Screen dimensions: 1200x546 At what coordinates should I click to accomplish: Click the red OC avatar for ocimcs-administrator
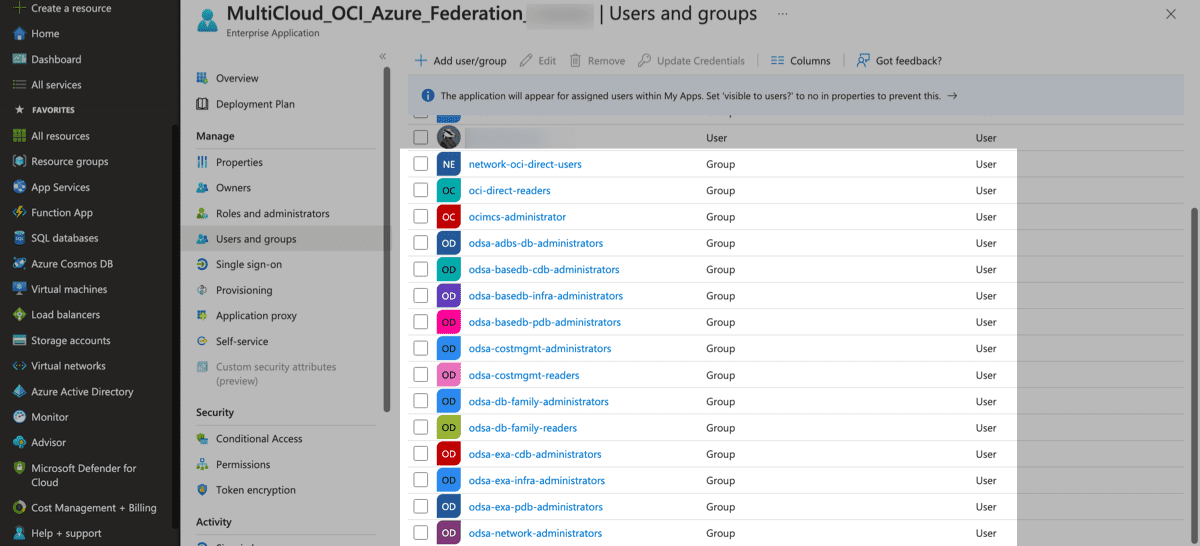(x=449, y=217)
